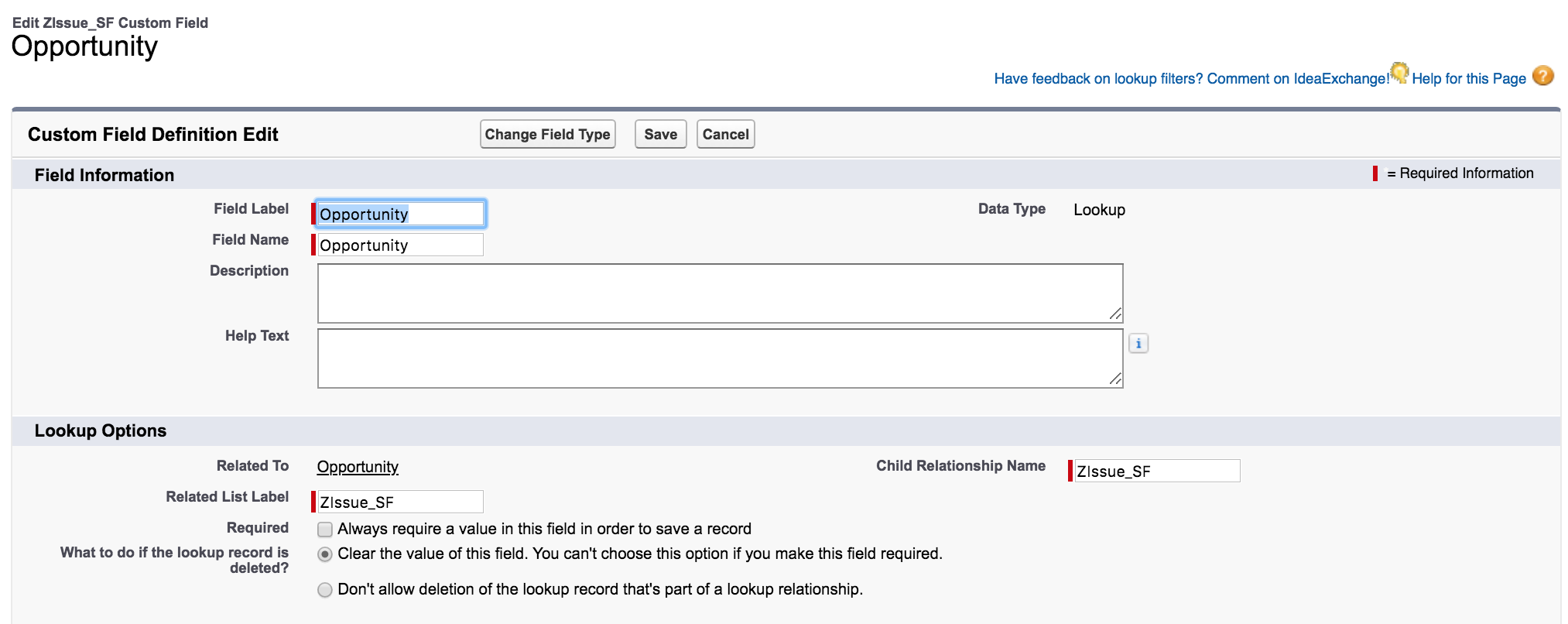This screenshot has height=624, width=1568.
Task: Open the IdeaExchange lookup filters feedback link
Action: coord(1191,79)
